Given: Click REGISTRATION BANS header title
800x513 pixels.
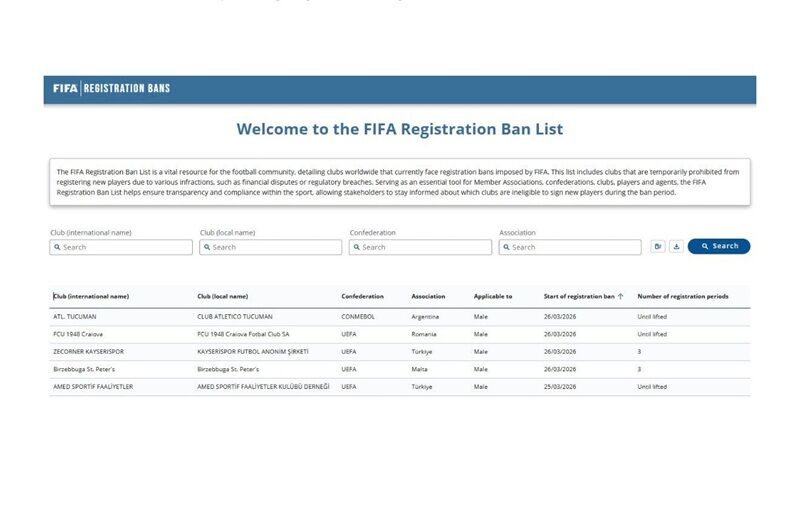Looking at the screenshot, I should [127, 88].
